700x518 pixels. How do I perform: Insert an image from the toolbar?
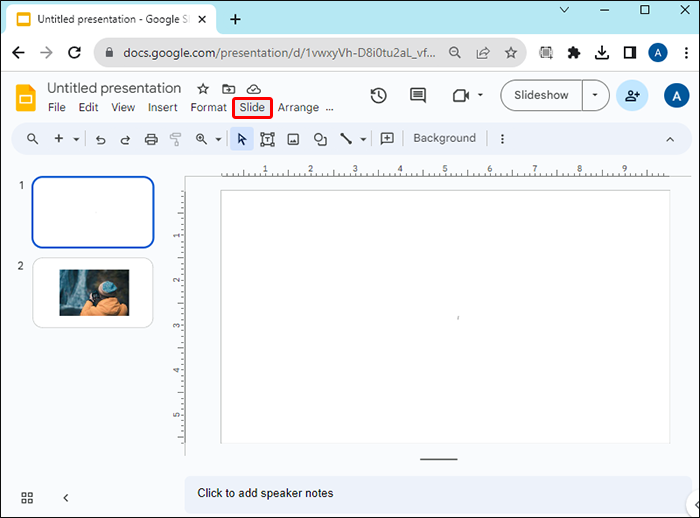coord(293,139)
